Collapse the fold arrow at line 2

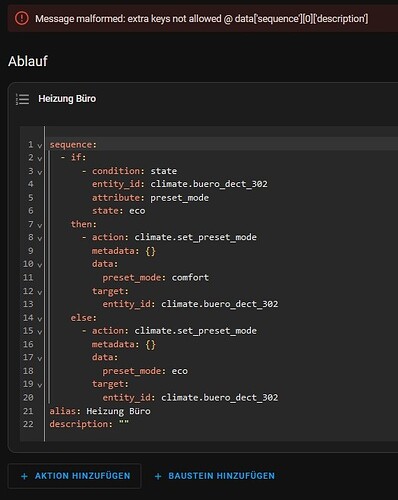(x=40, y=159)
